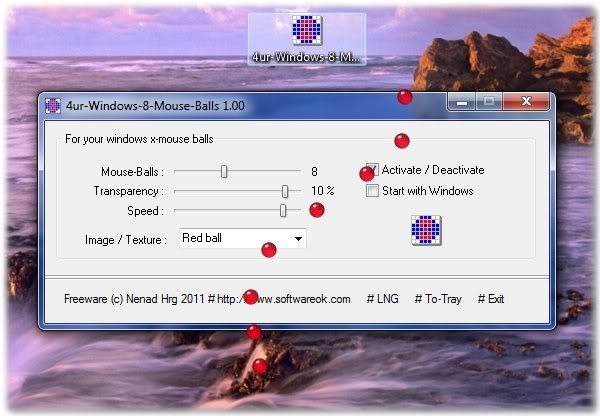The width and height of the screenshot is (600, 416).
Task: Click the checkered ball logo in dialog
Action: [426, 230]
